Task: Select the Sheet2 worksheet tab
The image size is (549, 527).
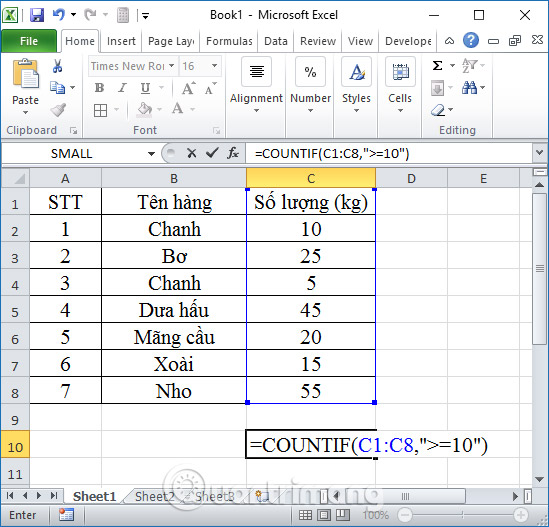Action: pos(154,496)
